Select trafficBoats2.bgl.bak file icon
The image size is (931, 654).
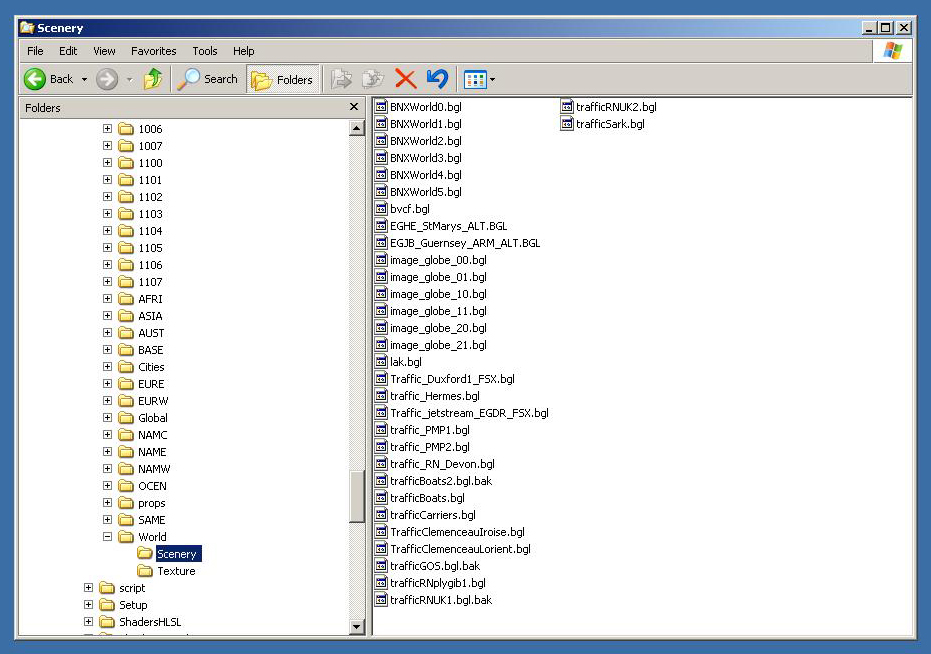tap(382, 481)
